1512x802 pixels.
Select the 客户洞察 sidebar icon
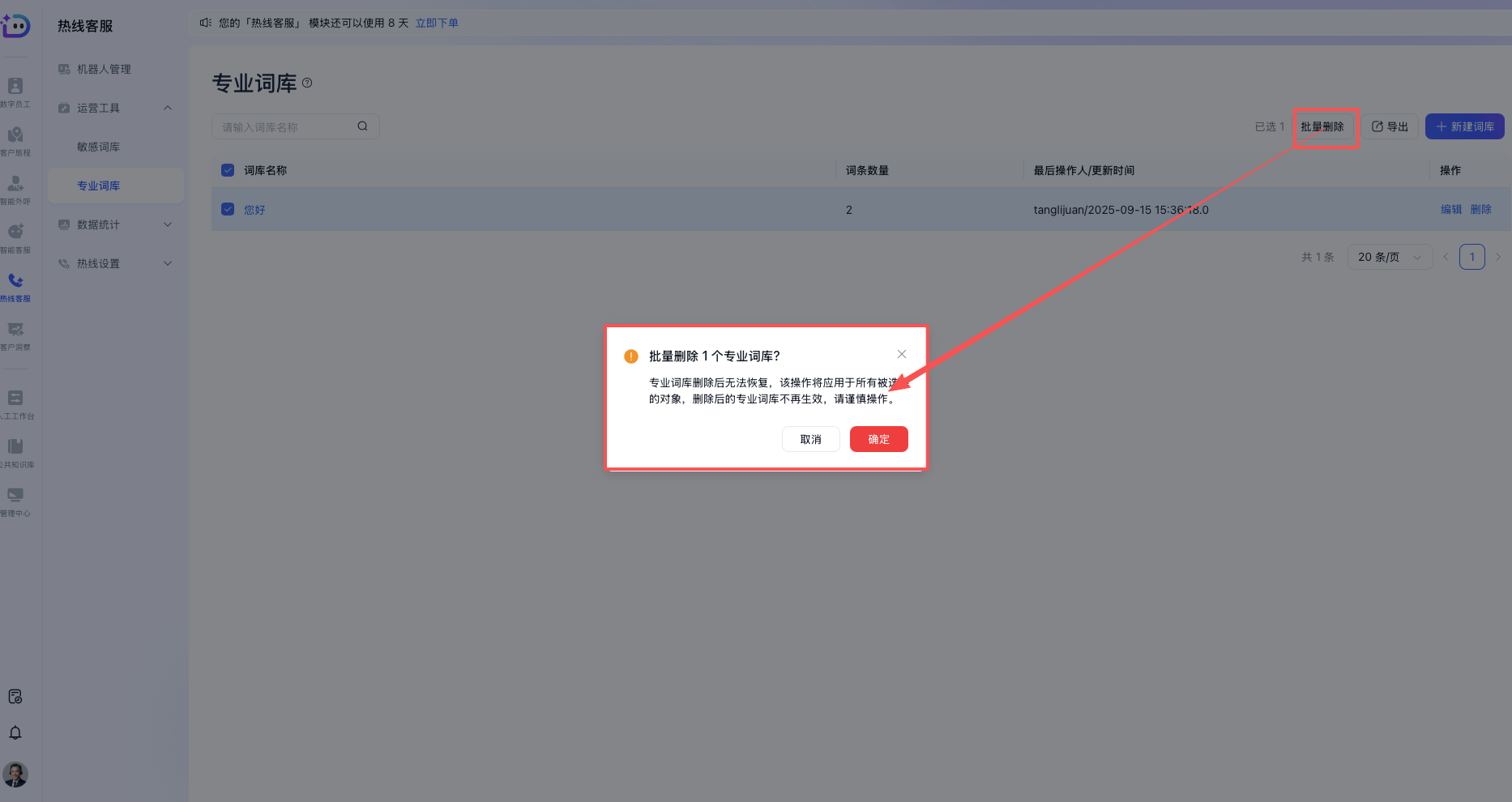(x=15, y=330)
